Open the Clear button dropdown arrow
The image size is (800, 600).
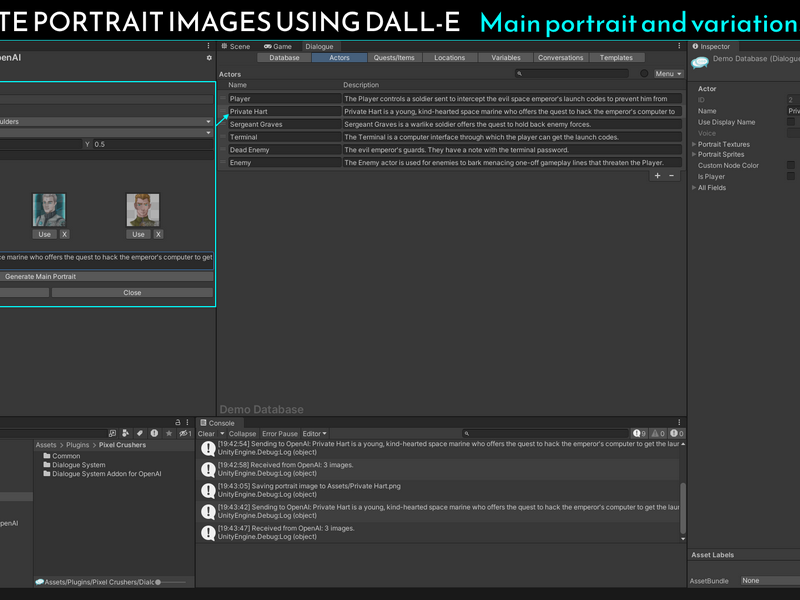point(222,434)
